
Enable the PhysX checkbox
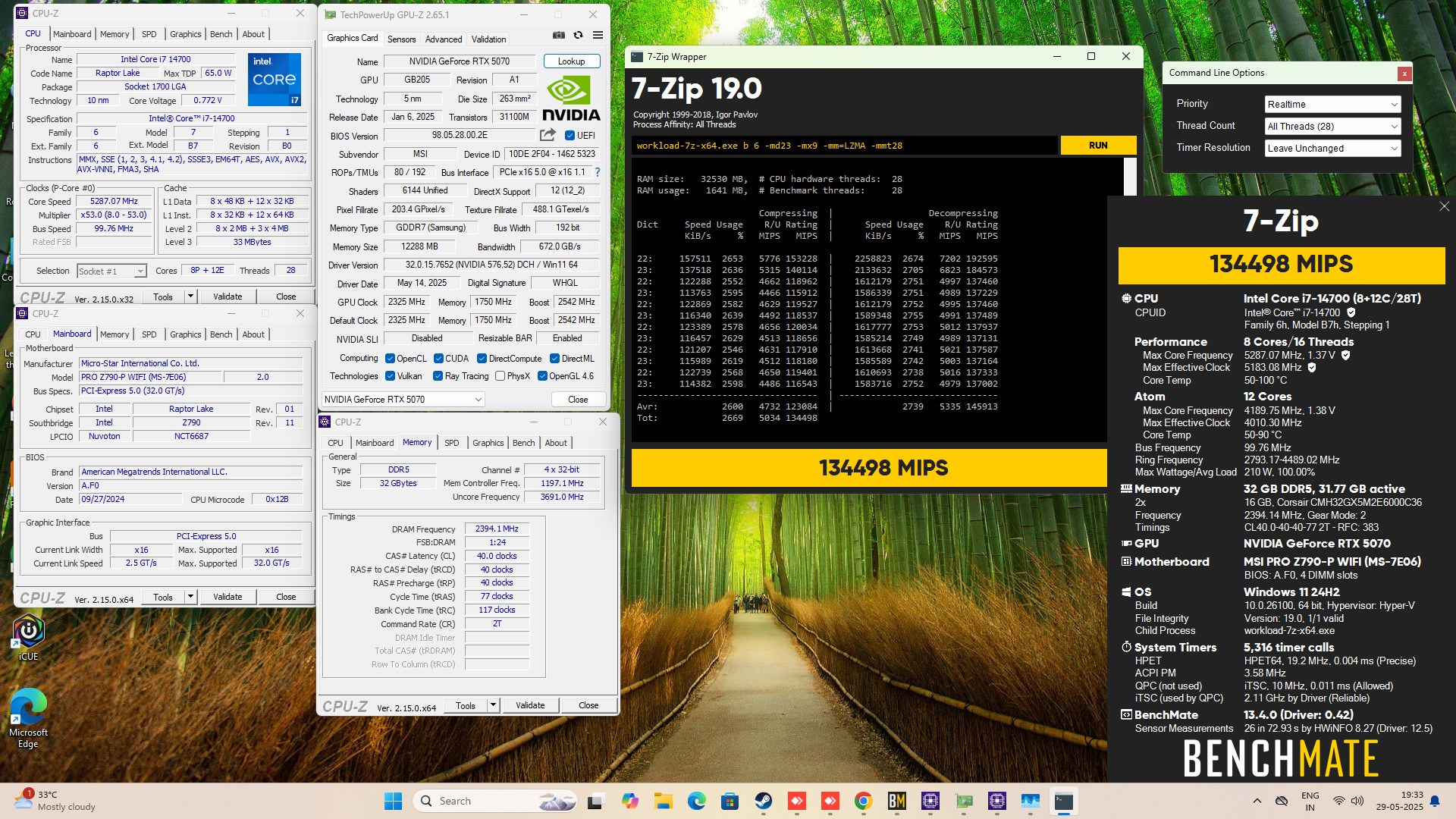coord(500,376)
